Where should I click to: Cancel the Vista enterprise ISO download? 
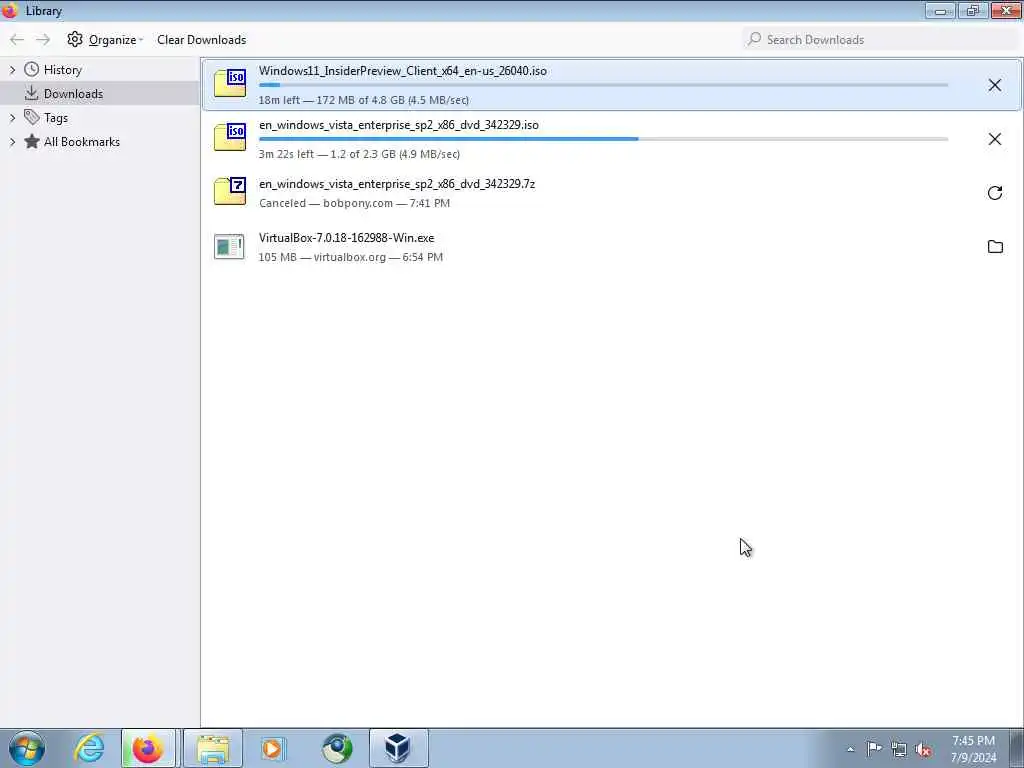point(994,139)
